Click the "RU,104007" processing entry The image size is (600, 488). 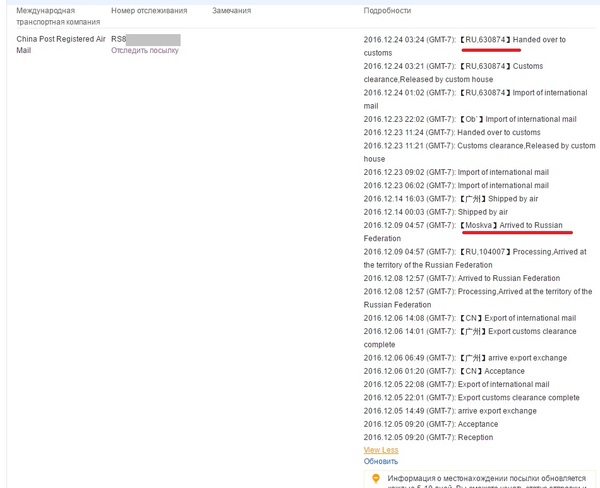click(x=480, y=252)
